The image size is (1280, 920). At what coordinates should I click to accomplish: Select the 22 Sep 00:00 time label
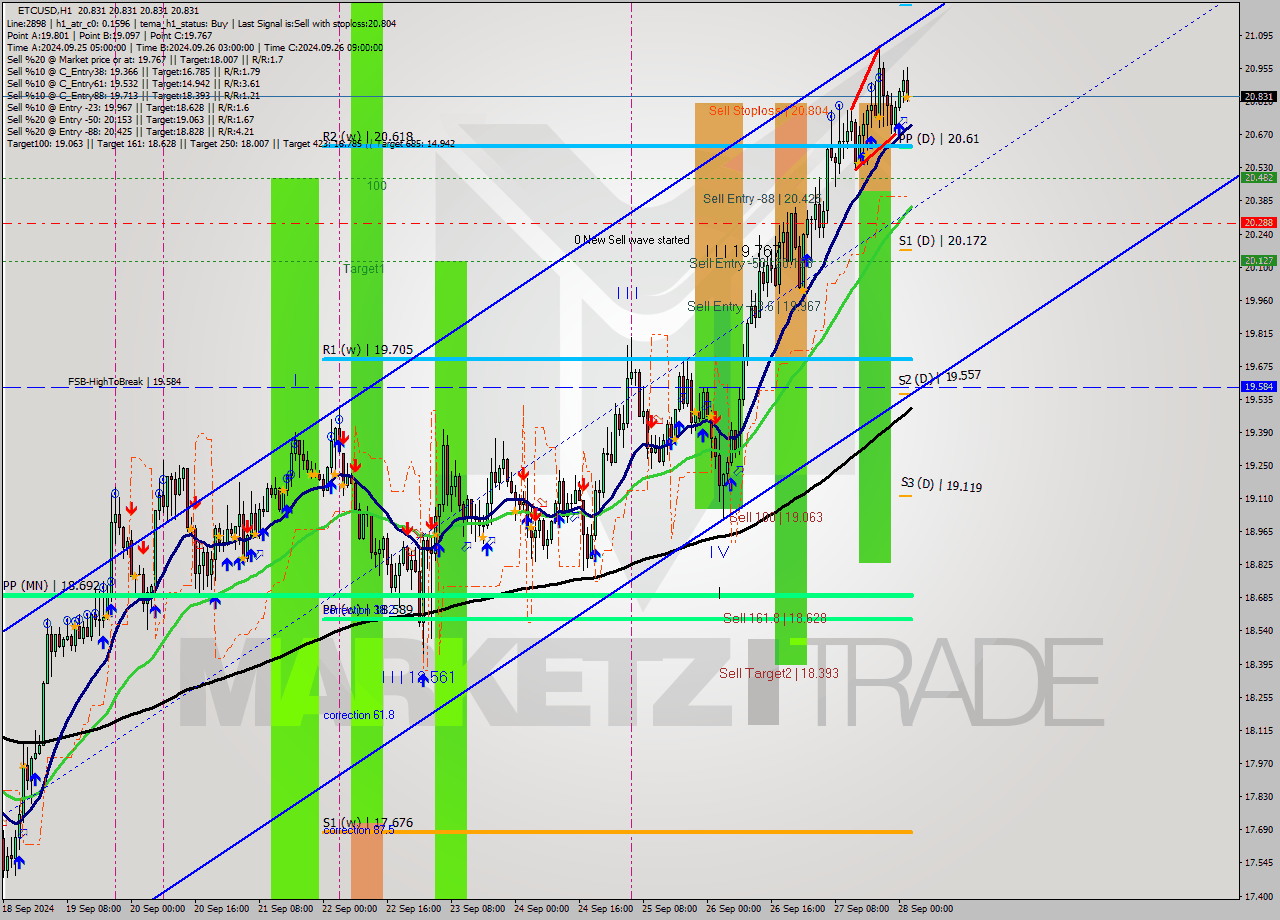coord(351,910)
